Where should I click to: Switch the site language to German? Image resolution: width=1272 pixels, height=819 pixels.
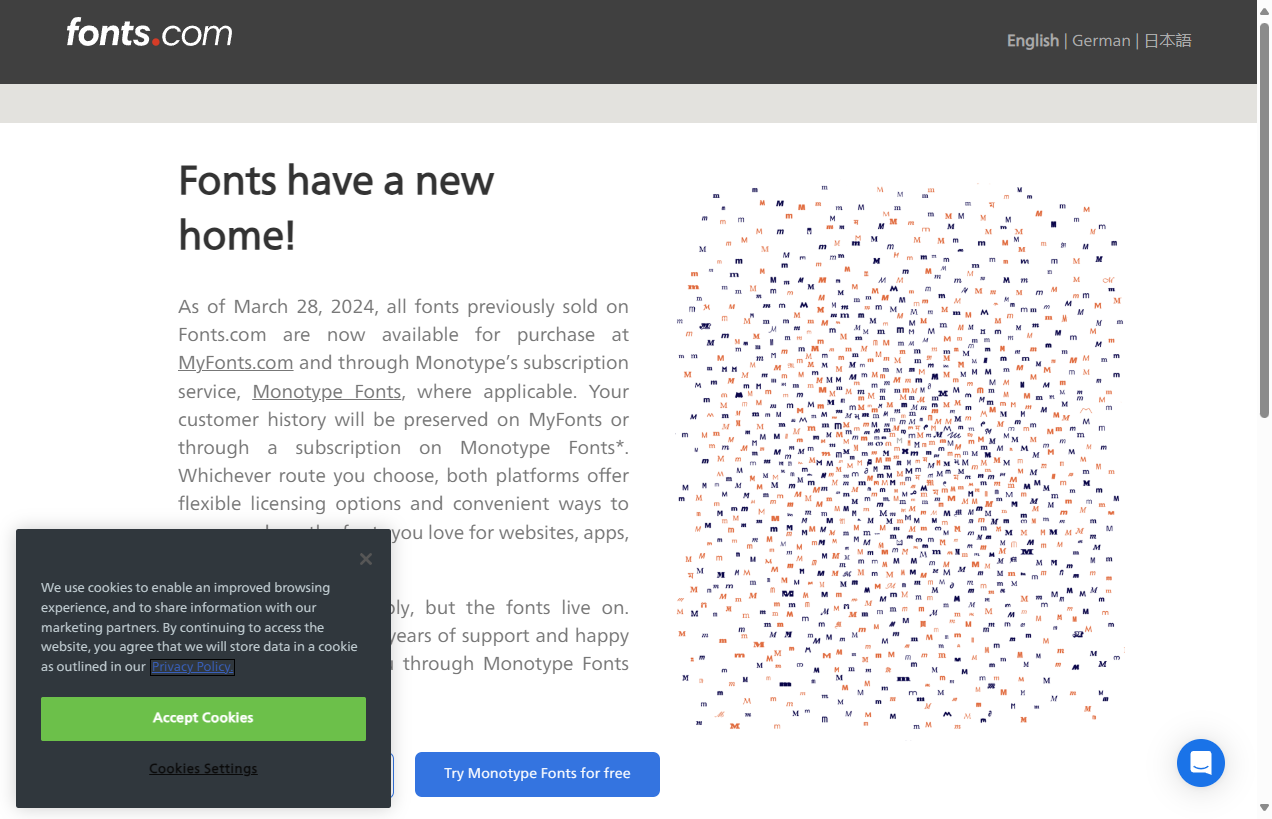(1101, 40)
